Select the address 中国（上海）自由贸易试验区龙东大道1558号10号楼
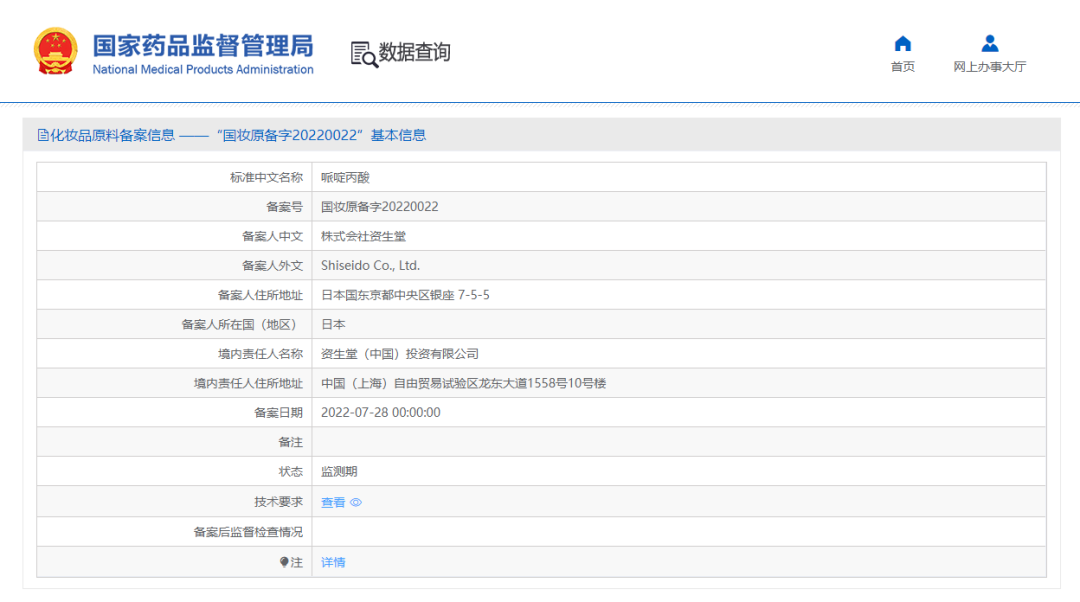 point(464,384)
